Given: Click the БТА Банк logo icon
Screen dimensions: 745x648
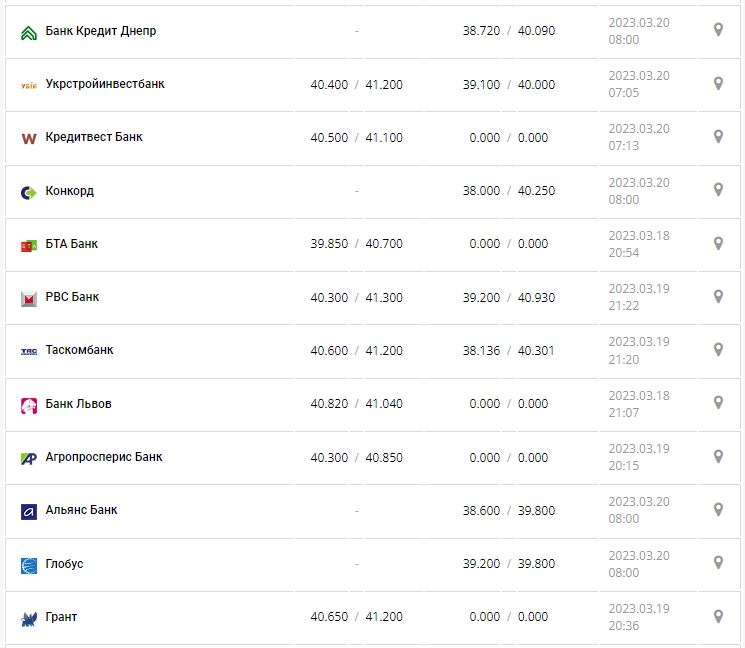Looking at the screenshot, I should click(28, 245).
